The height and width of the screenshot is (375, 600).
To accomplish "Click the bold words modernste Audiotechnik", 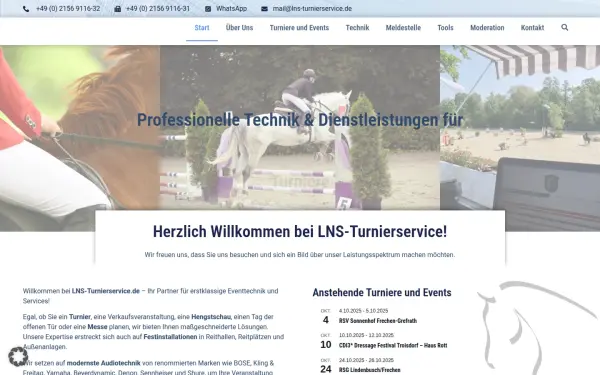I will coord(104,363).
